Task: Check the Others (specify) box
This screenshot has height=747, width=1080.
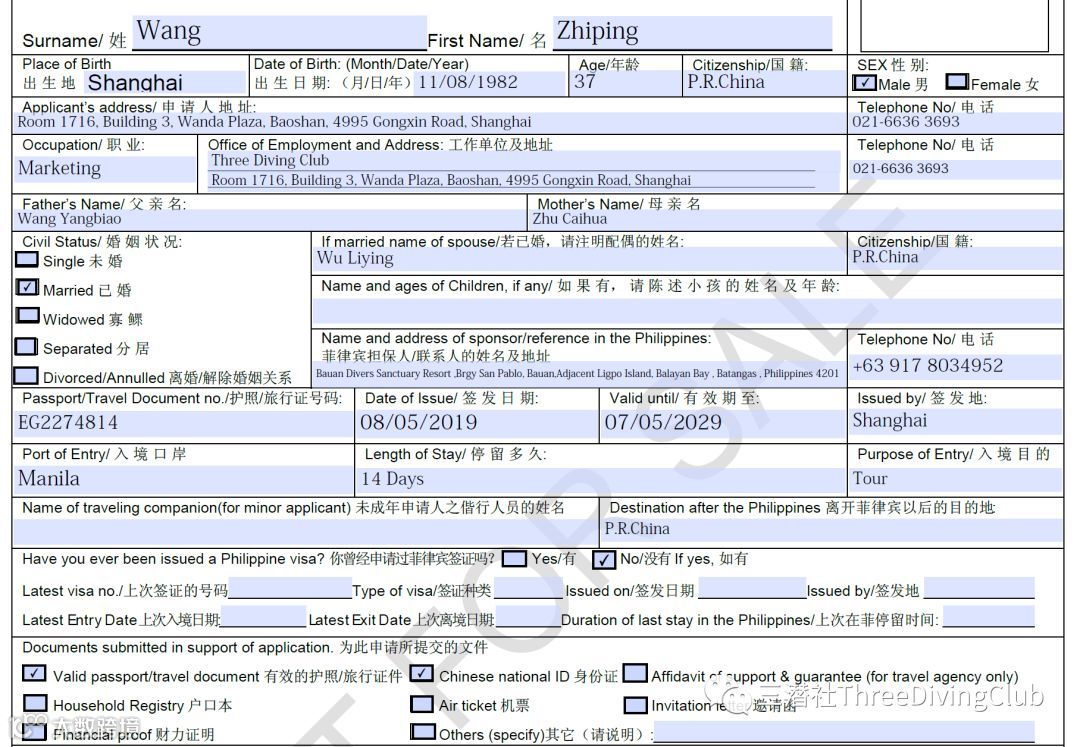Action: [x=422, y=732]
